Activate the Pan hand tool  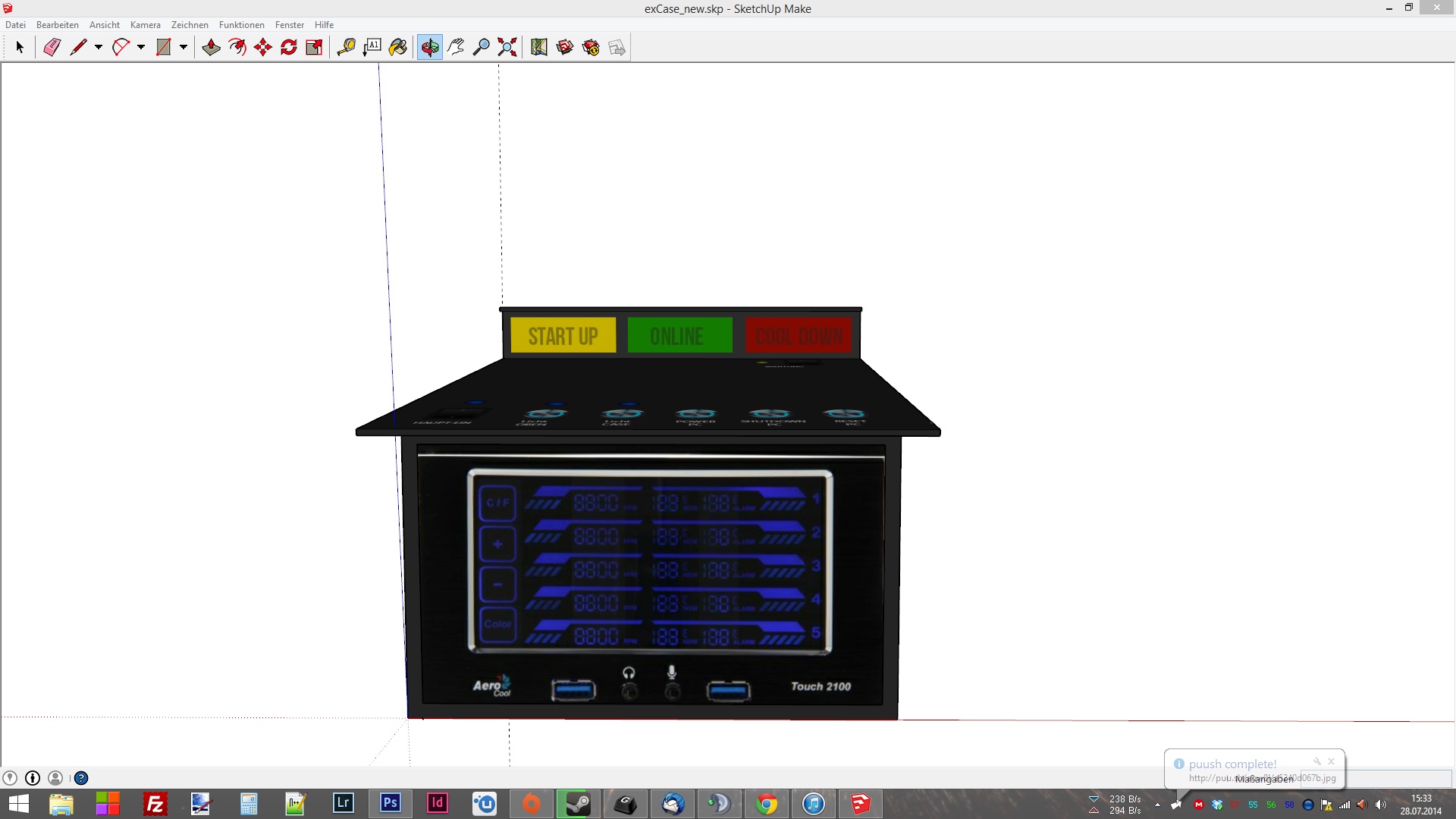tap(456, 47)
